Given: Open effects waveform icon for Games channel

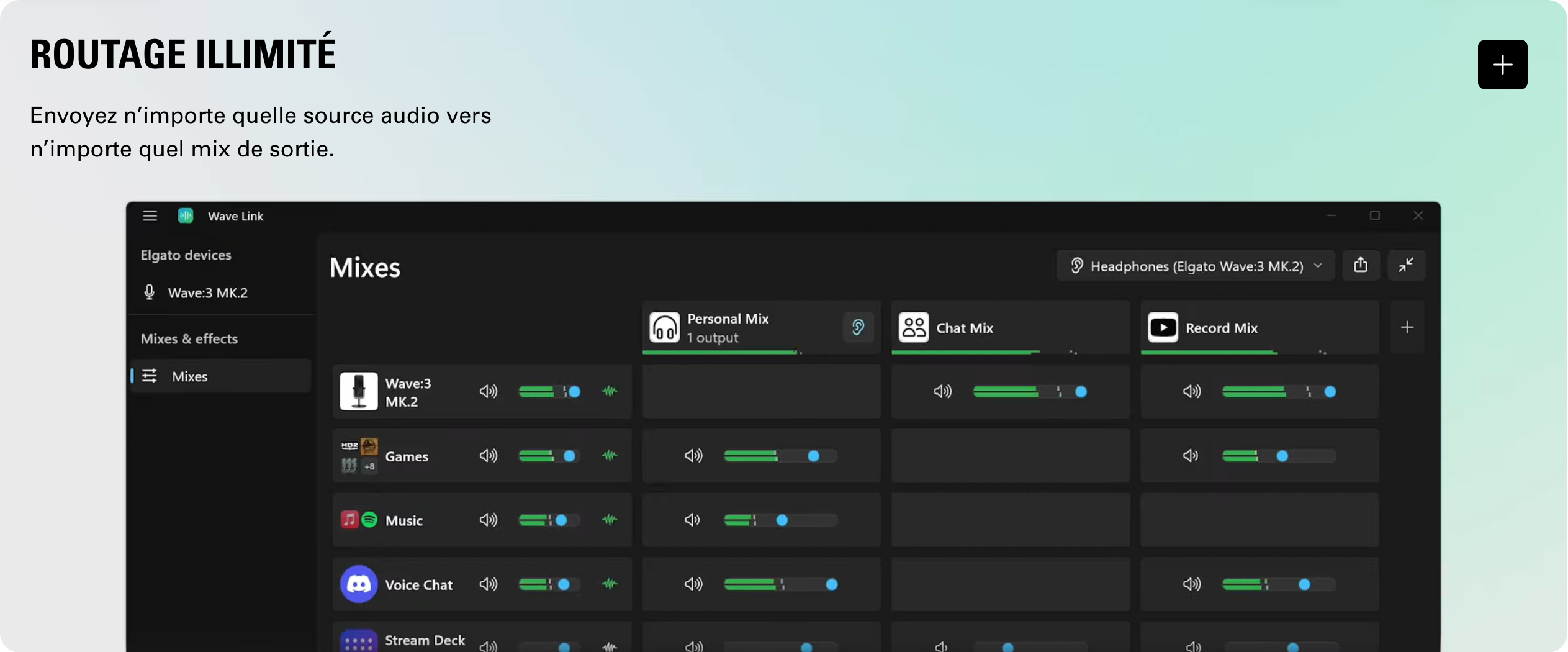Looking at the screenshot, I should tap(610, 456).
